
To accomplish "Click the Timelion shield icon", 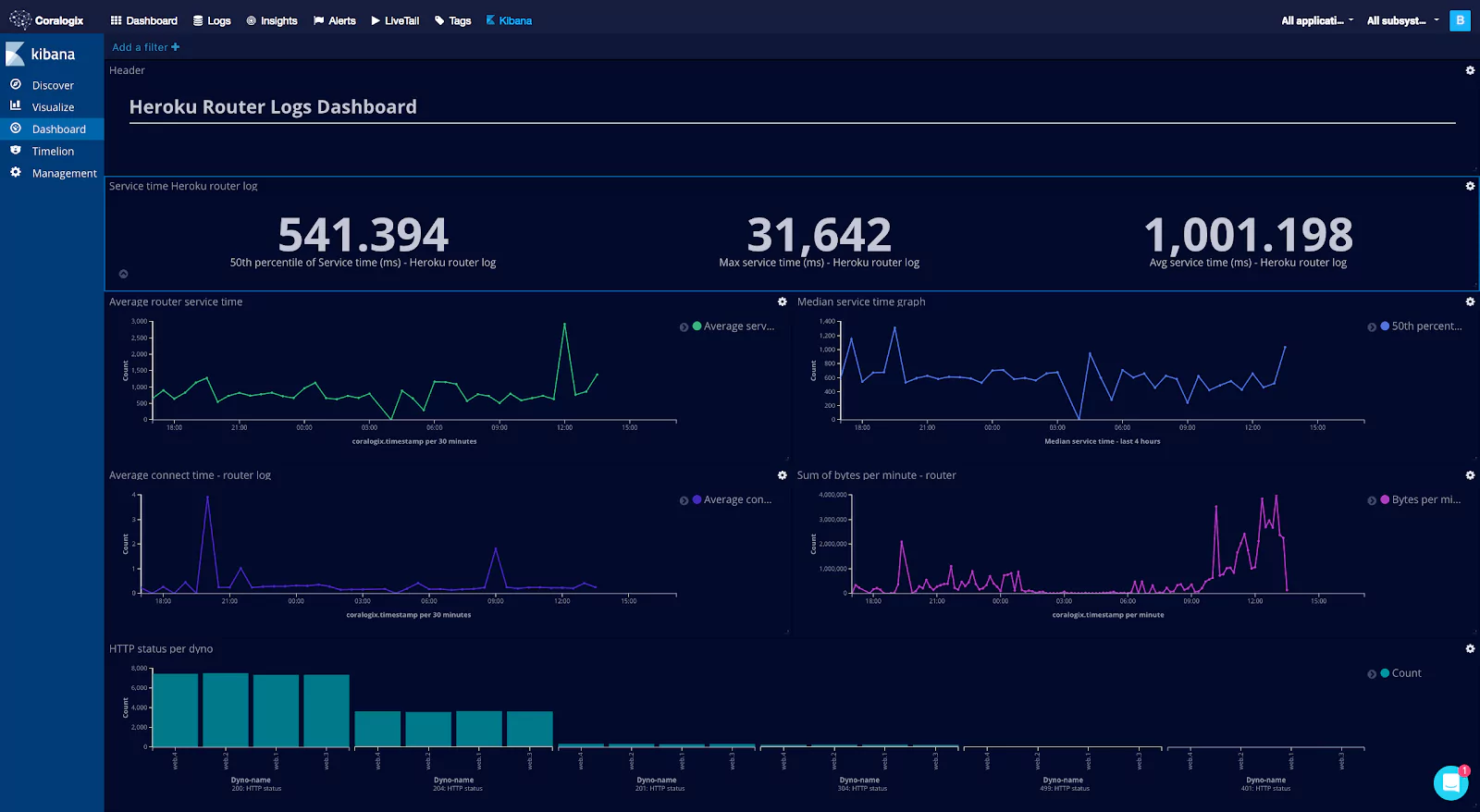I will pos(16,151).
